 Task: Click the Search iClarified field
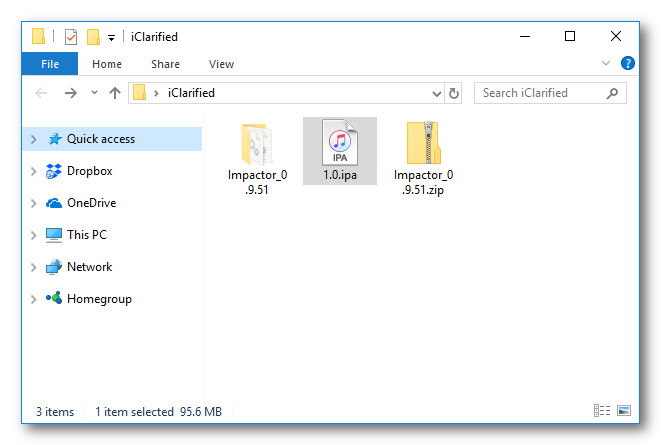(540, 93)
